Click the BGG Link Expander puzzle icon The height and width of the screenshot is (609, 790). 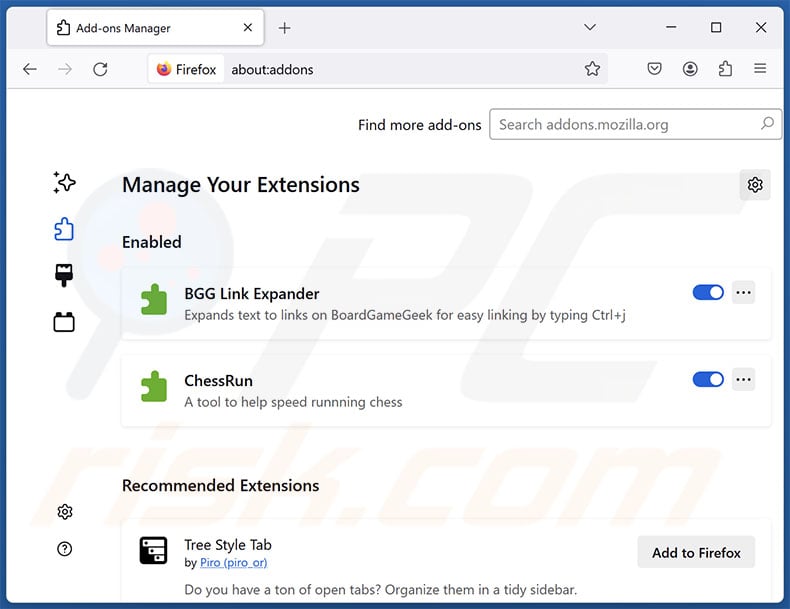[x=154, y=300]
